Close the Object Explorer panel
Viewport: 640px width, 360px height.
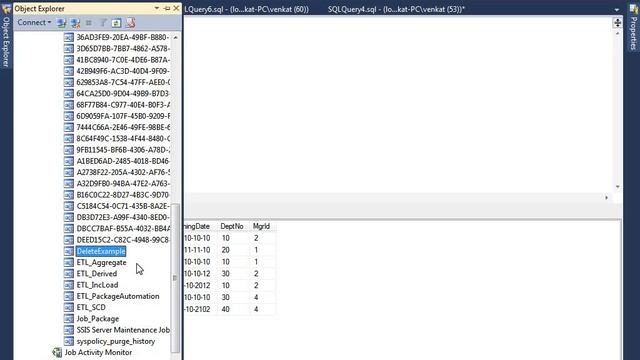[176, 8]
